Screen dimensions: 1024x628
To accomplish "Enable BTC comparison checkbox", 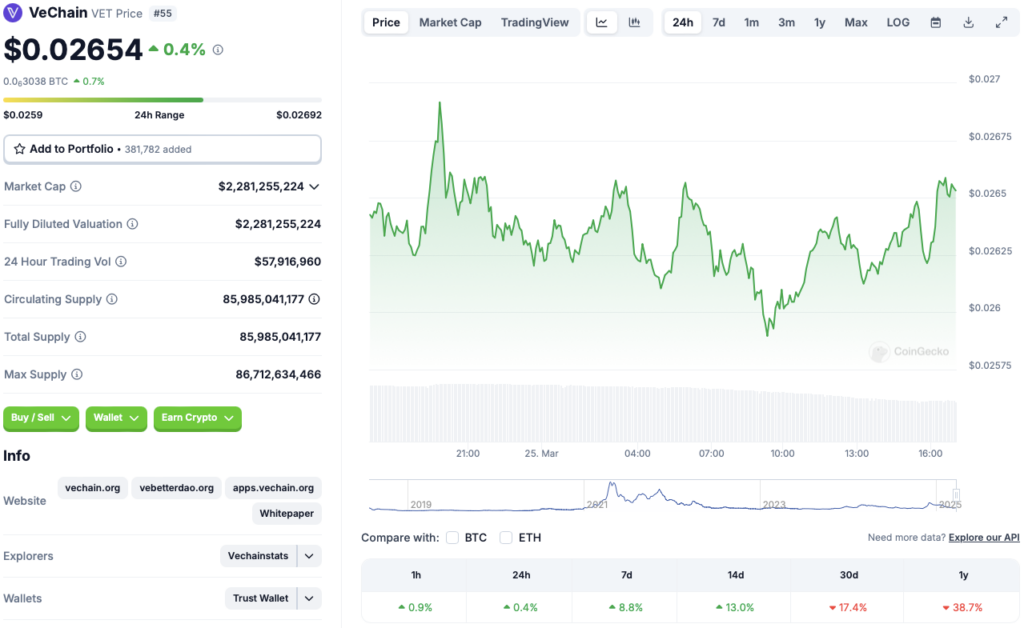I will [453, 538].
